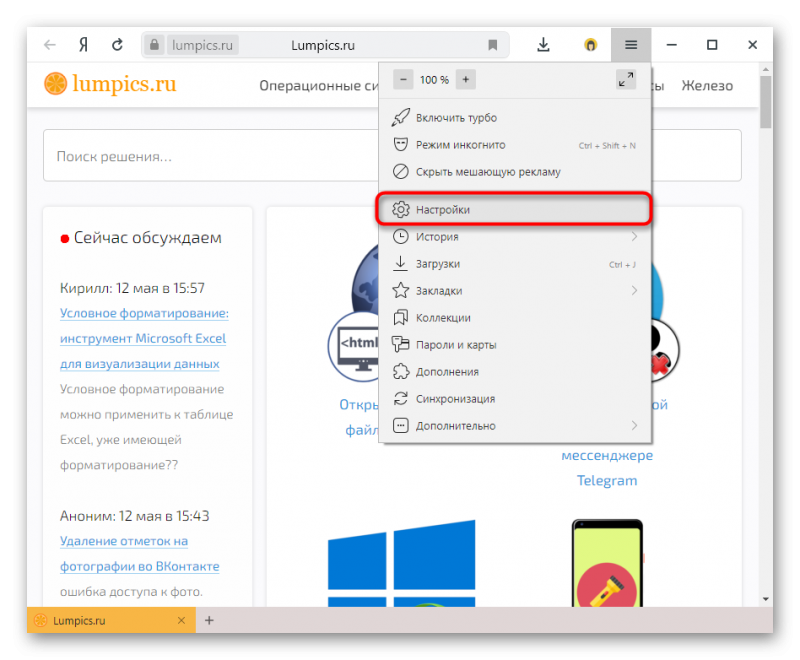
Task: Click the scrollbar down arrow
Action: point(765,599)
